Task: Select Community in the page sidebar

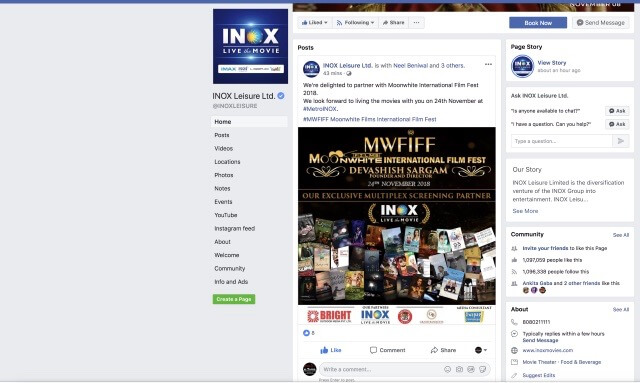Action: point(230,269)
